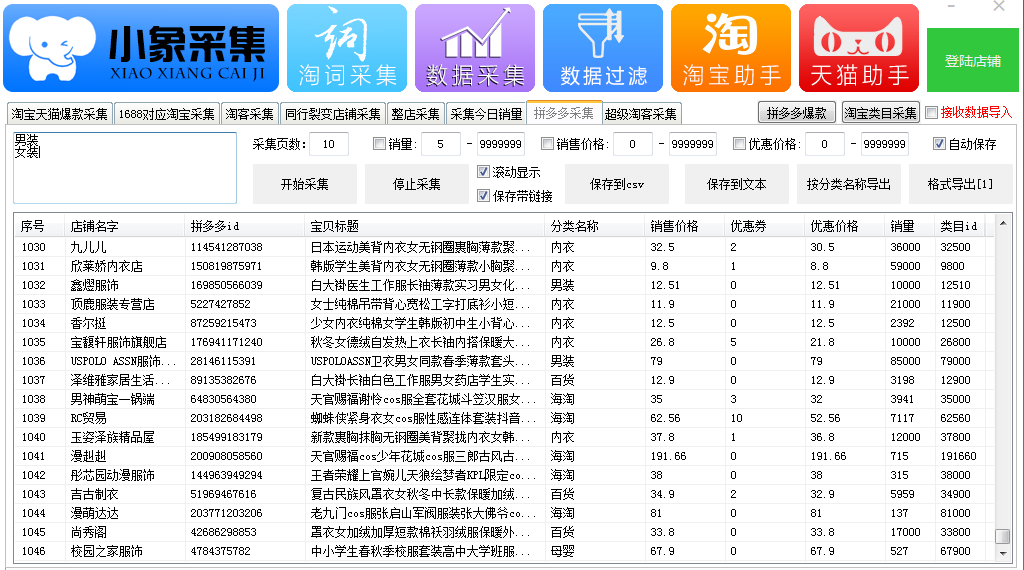
Task: Sort by the 分类名称 column header
Action: click(x=594, y=226)
